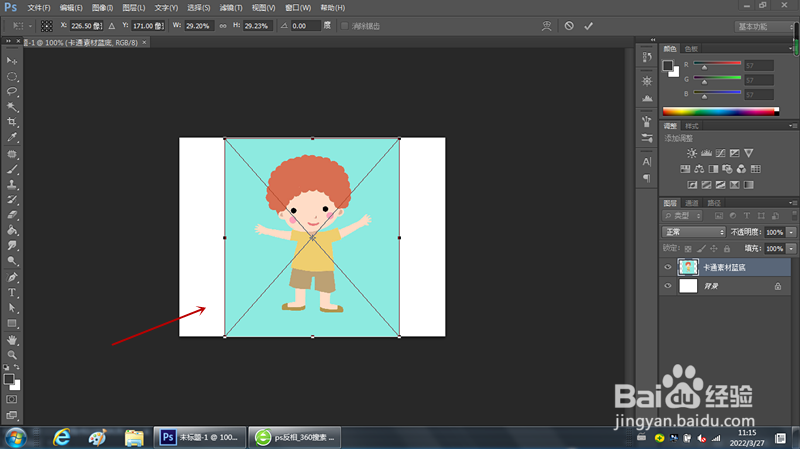Open the Adjustments panel flyout menu
The image size is (800, 449).
(x=791, y=126)
